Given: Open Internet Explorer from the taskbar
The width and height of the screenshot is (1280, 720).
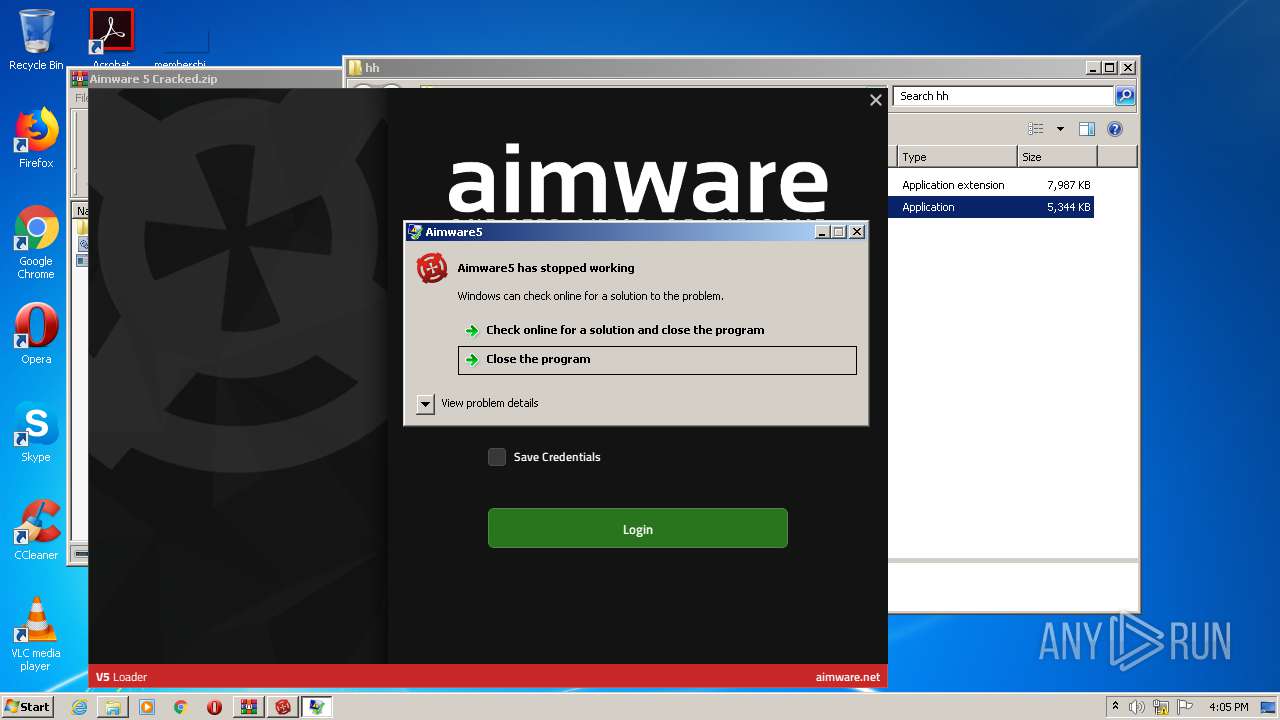Looking at the screenshot, I should [x=79, y=707].
